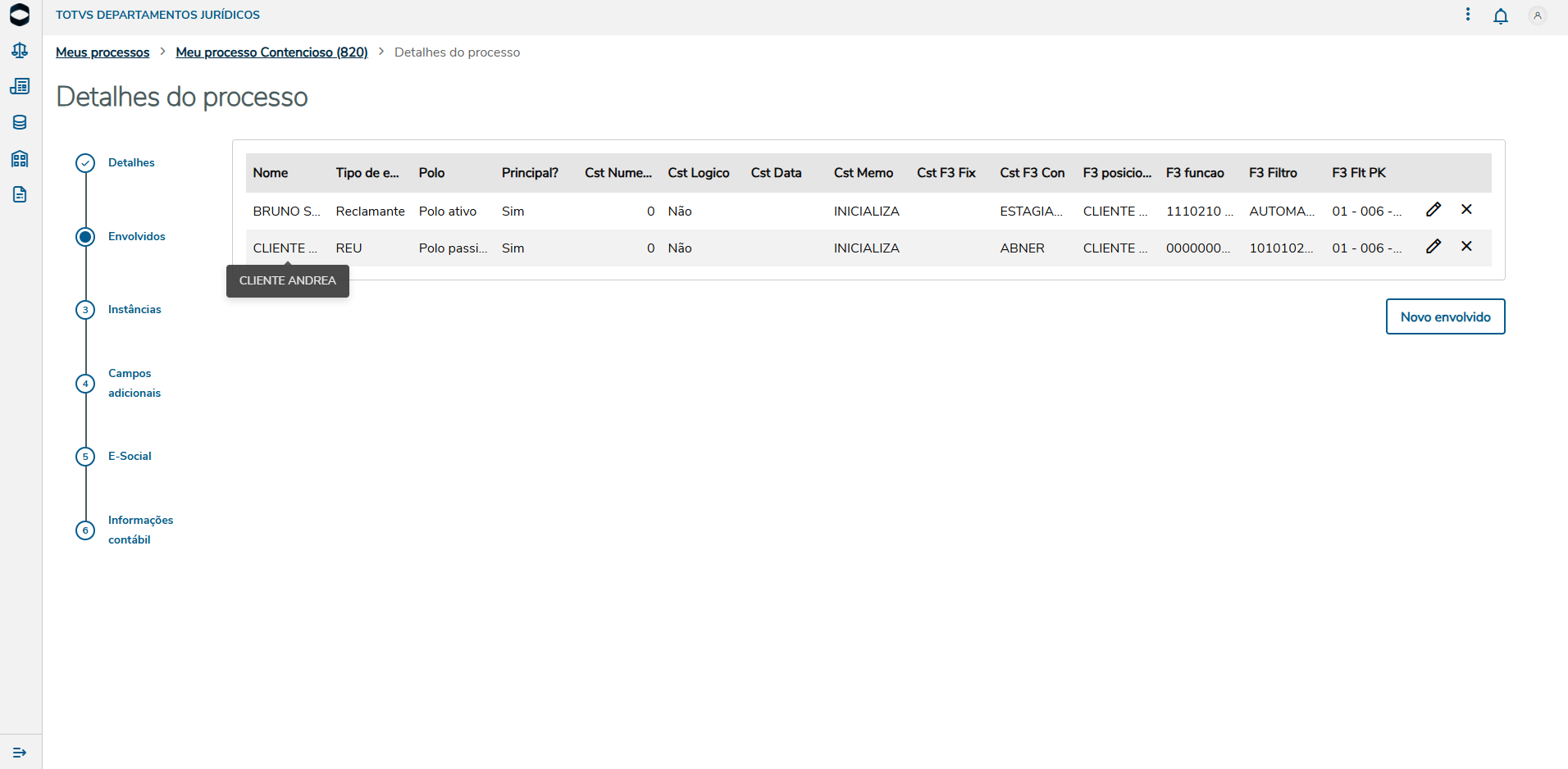Edit the CLIENTE row with pencil

point(1434,247)
